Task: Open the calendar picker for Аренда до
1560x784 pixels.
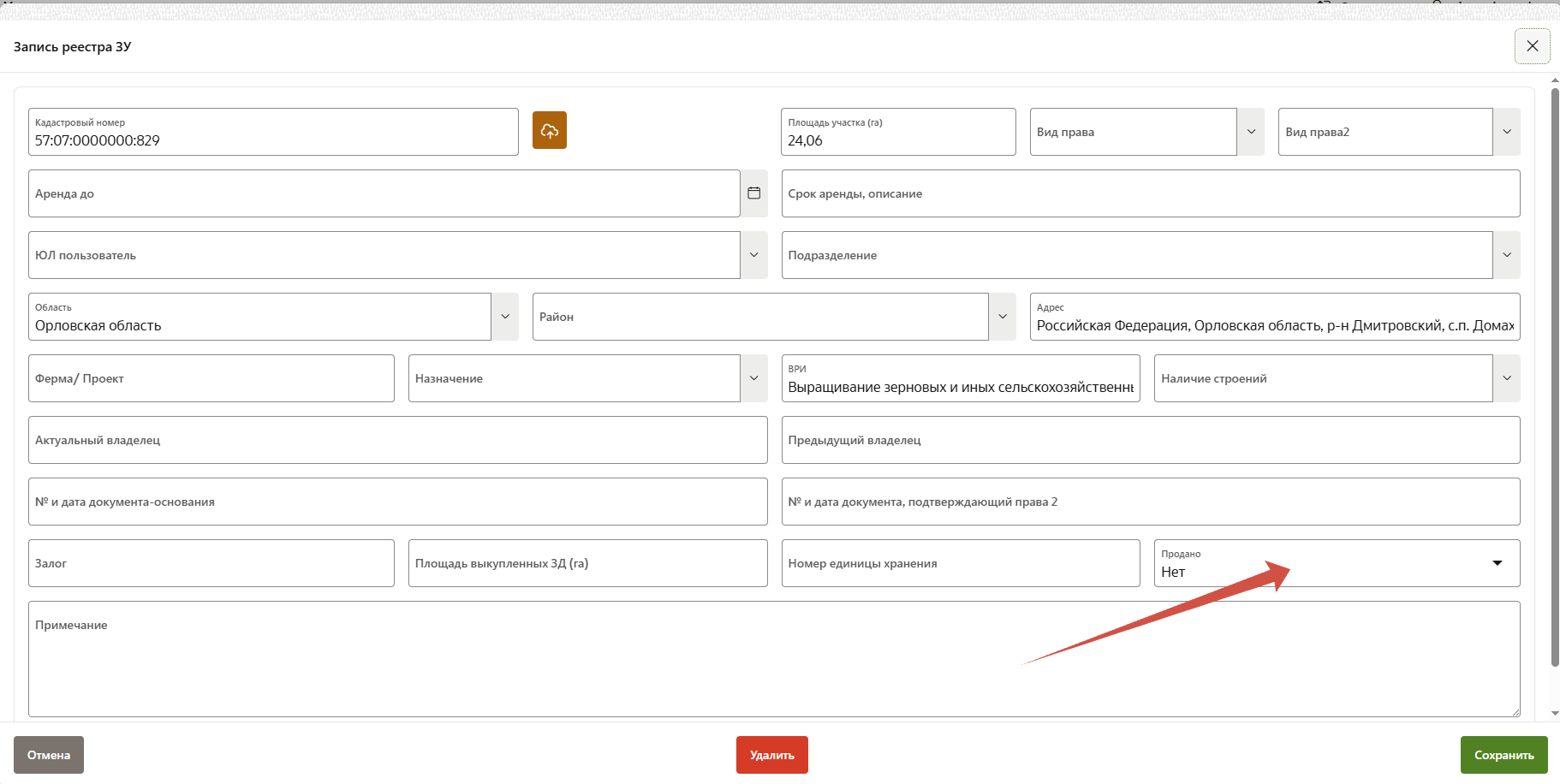Action: 753,193
